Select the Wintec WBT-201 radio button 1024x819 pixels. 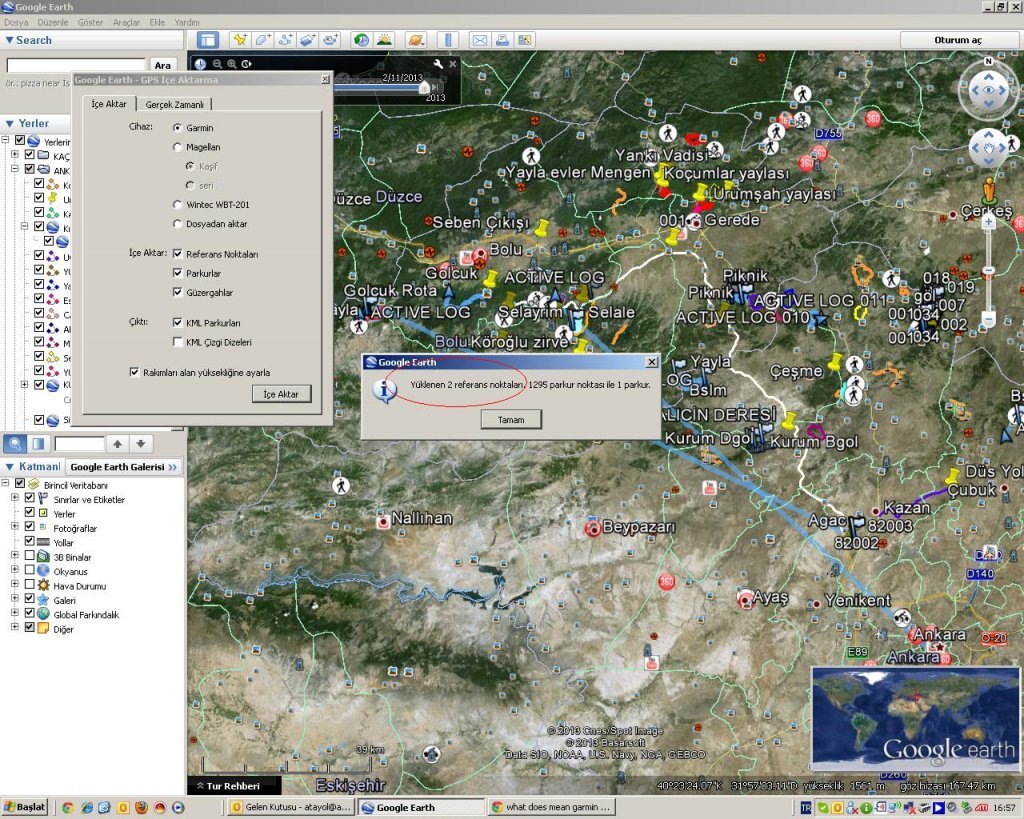(x=177, y=204)
